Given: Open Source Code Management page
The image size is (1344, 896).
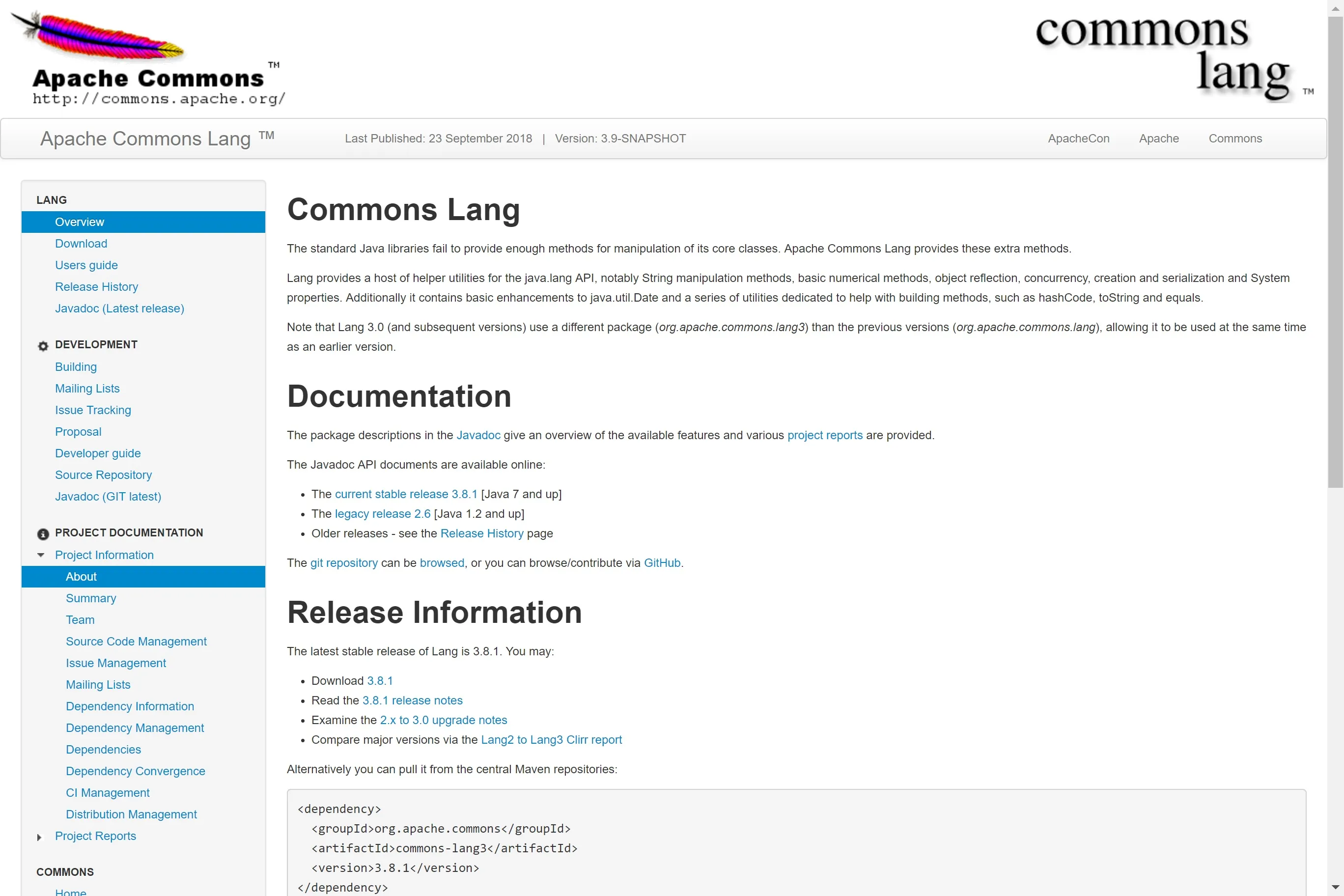Looking at the screenshot, I should point(136,642).
